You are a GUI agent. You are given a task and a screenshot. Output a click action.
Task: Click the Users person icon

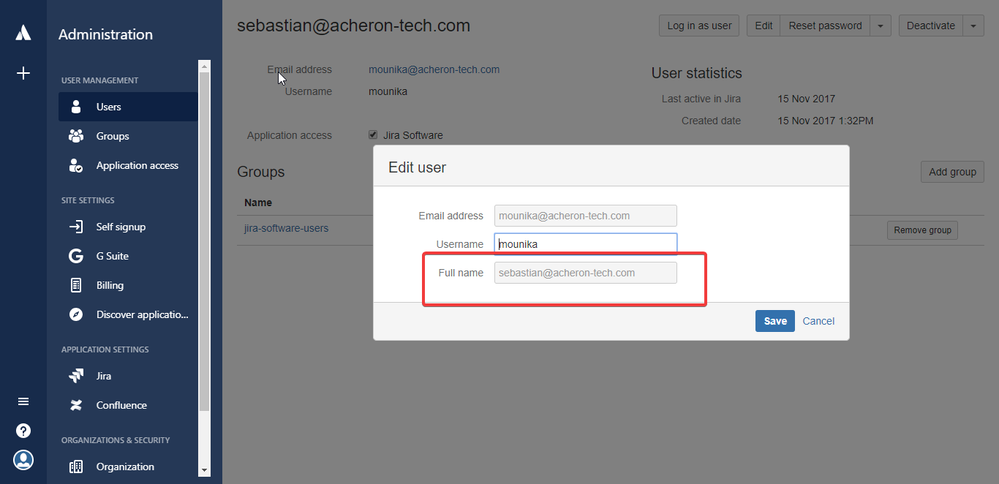pyautogui.click(x=76, y=106)
